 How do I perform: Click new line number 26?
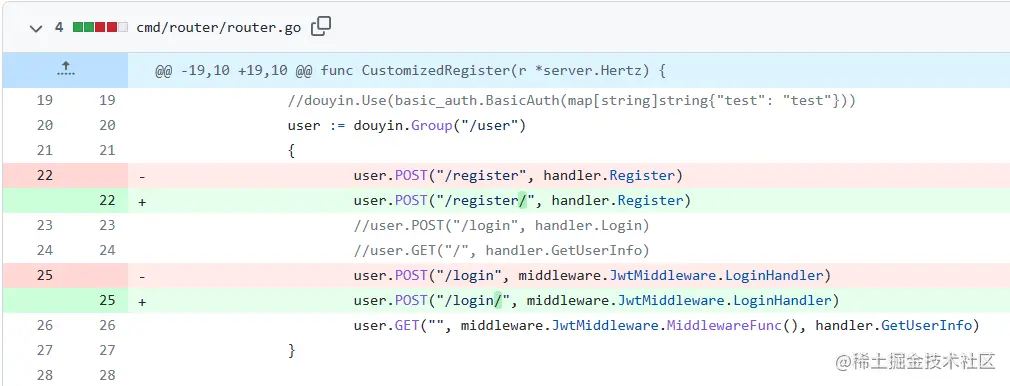107,325
